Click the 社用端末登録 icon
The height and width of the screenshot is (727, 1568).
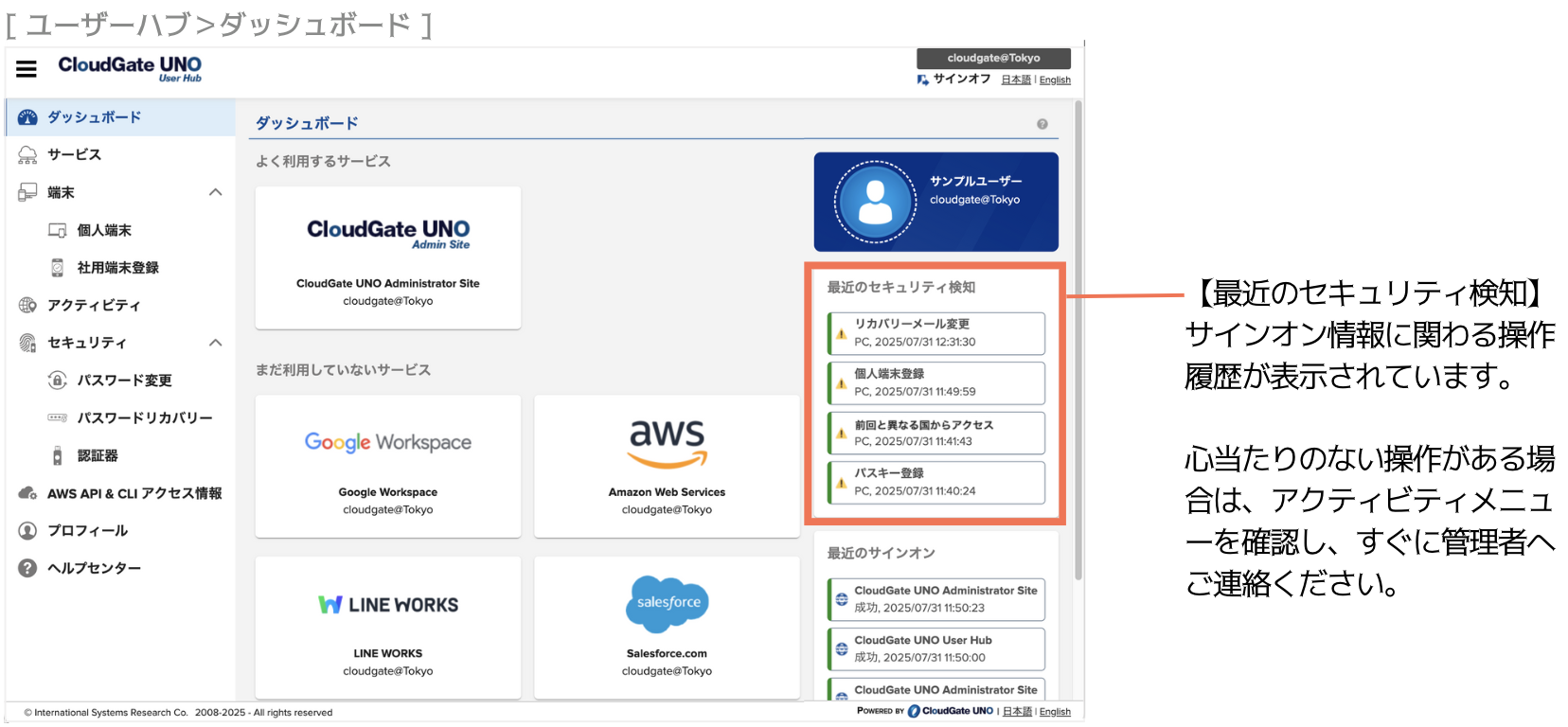(x=57, y=268)
